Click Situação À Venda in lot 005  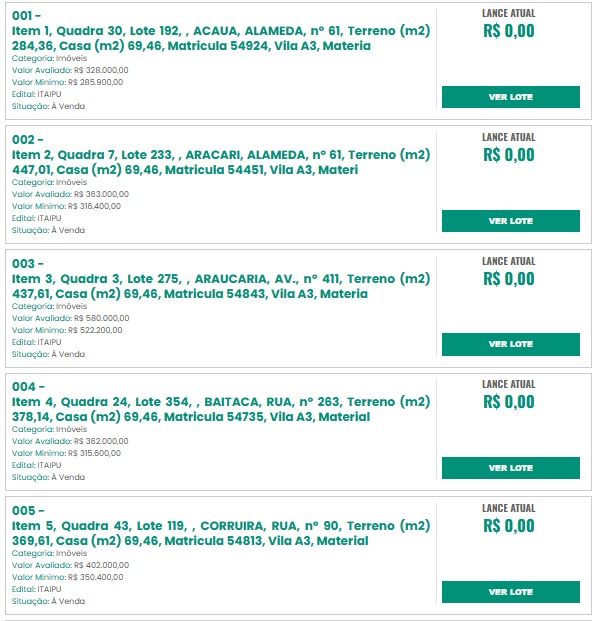48,601
